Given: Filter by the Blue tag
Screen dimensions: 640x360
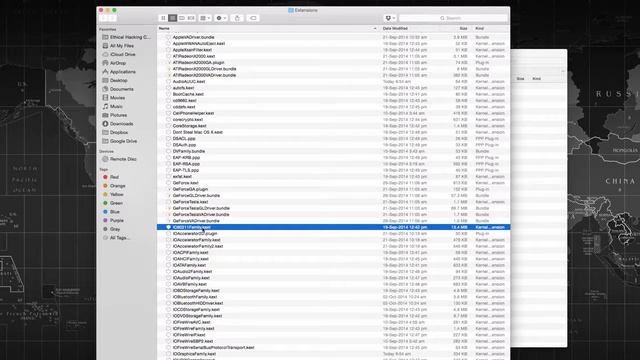Looking at the screenshot, I should [x=111, y=212].
